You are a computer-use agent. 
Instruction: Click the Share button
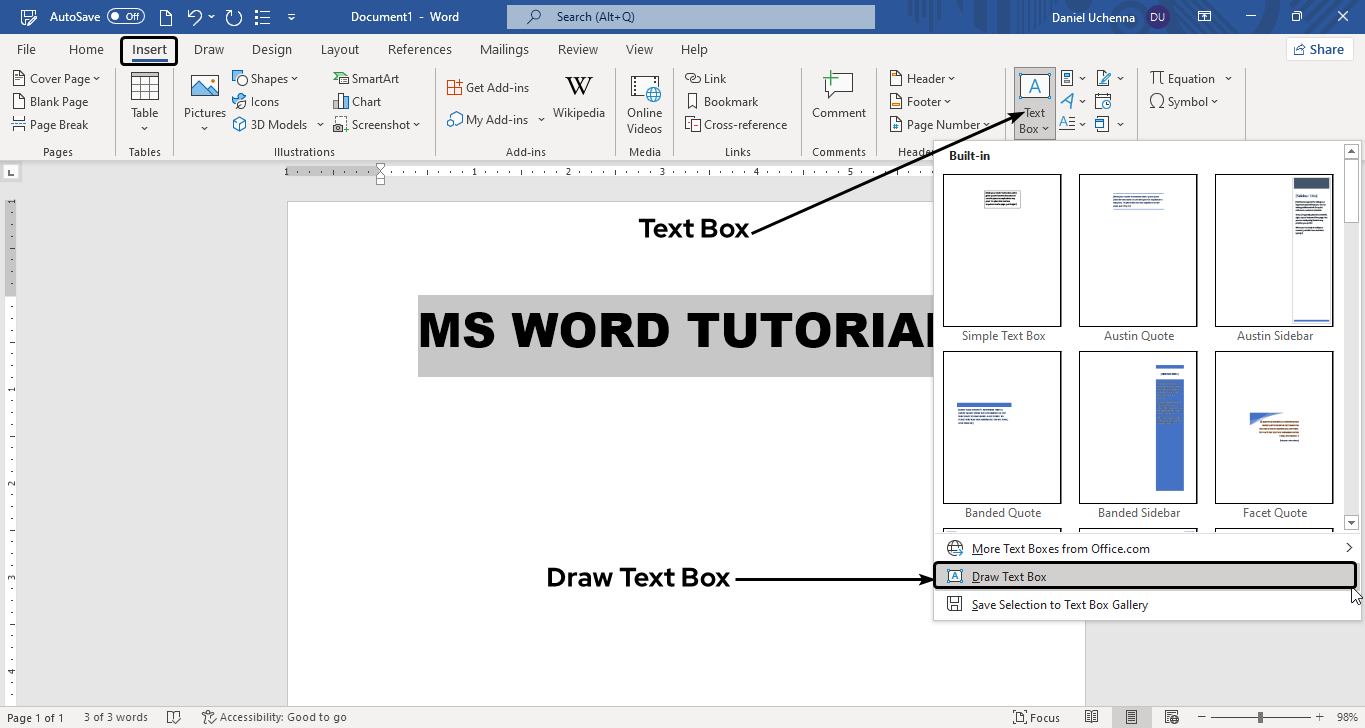[1318, 49]
